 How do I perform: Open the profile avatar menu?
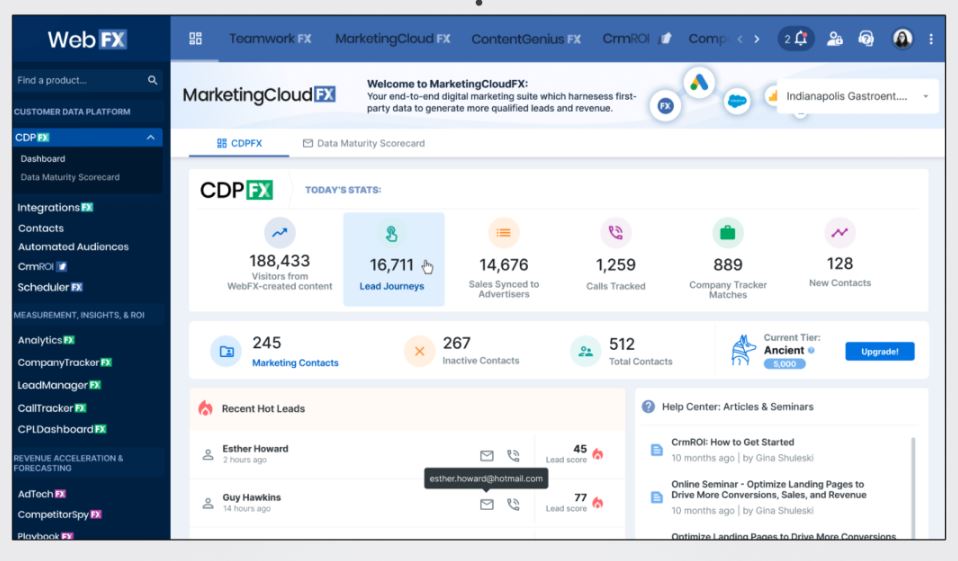[x=902, y=38]
